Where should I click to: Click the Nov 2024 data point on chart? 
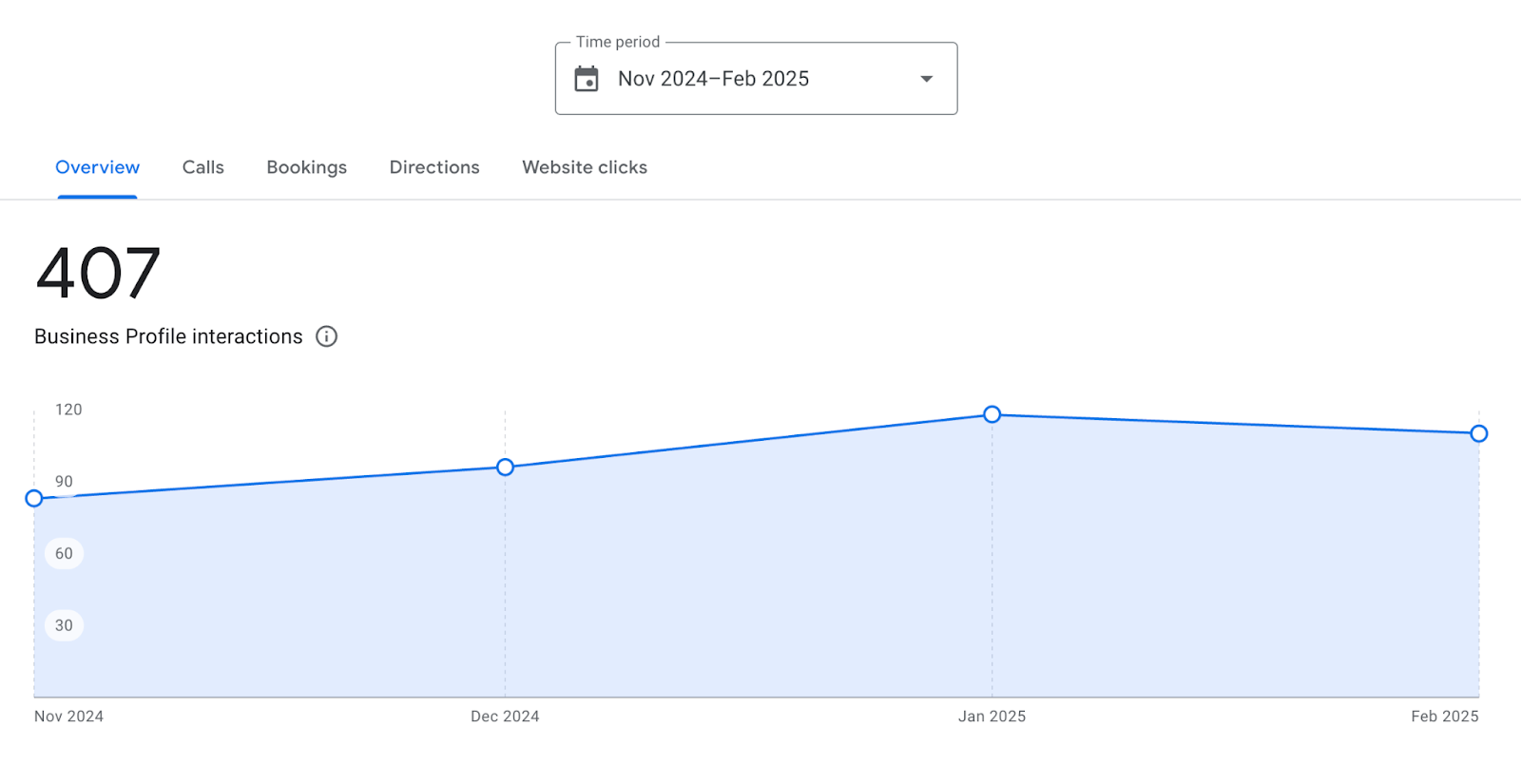(34, 498)
